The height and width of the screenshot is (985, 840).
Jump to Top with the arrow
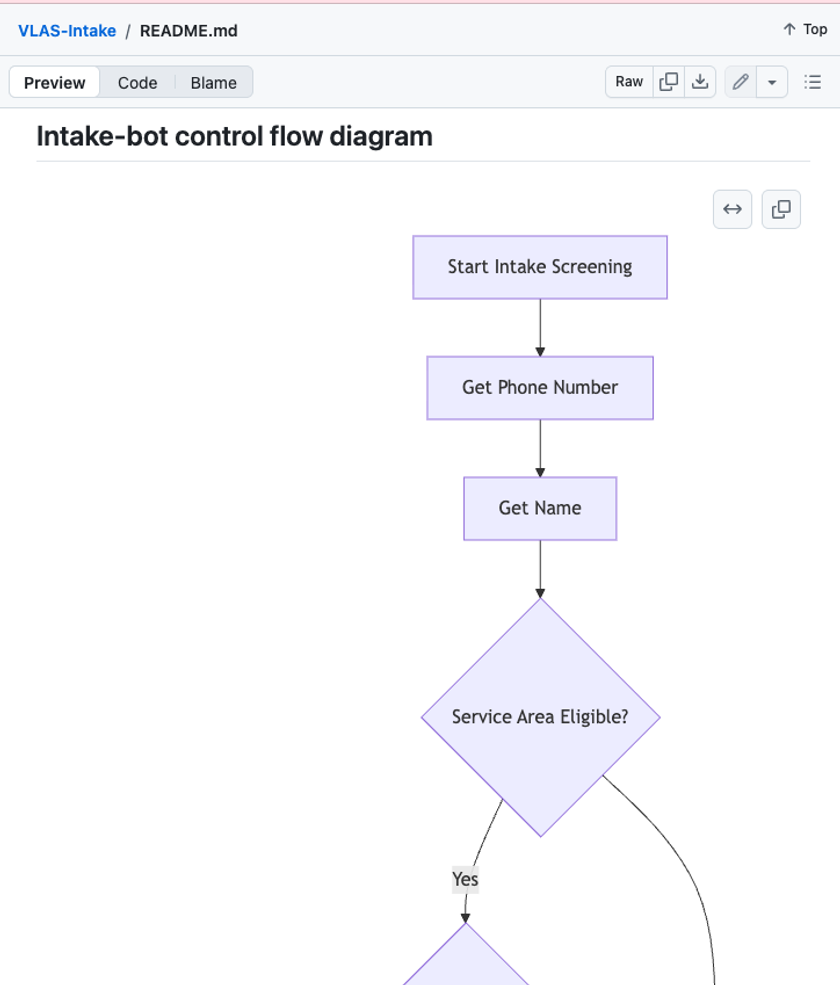coord(805,30)
